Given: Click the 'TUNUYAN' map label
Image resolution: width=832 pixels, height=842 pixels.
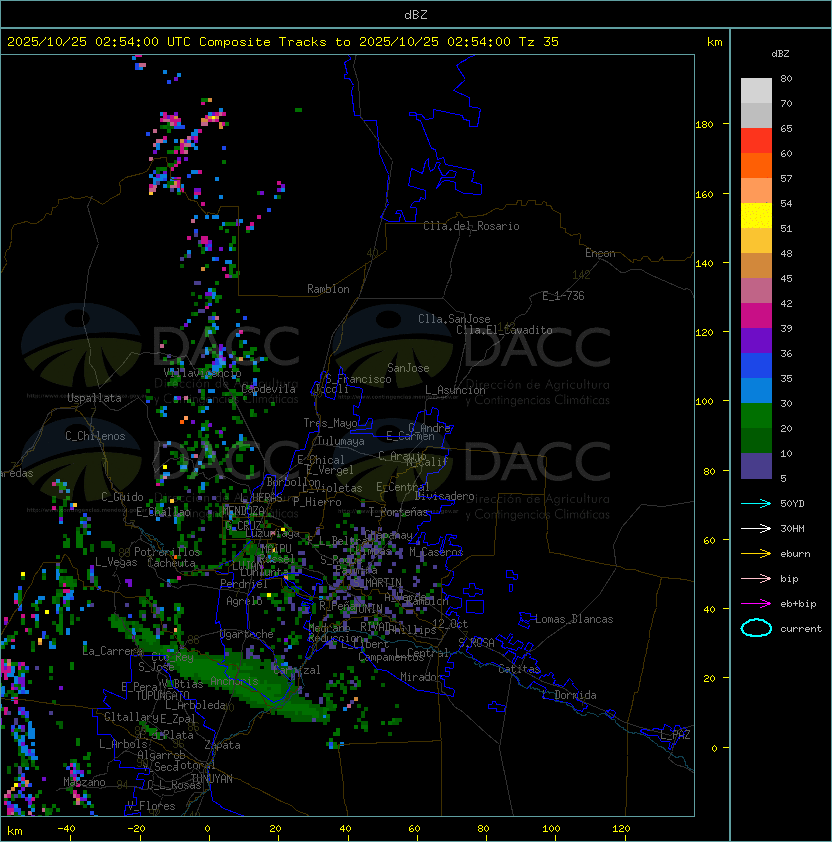Looking at the screenshot, I should tap(212, 779).
